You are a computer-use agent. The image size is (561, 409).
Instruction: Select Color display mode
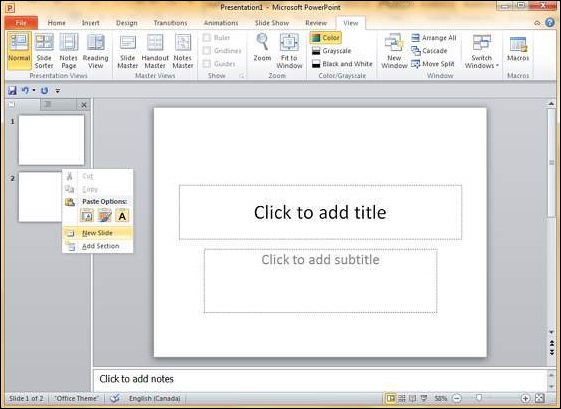(326, 38)
